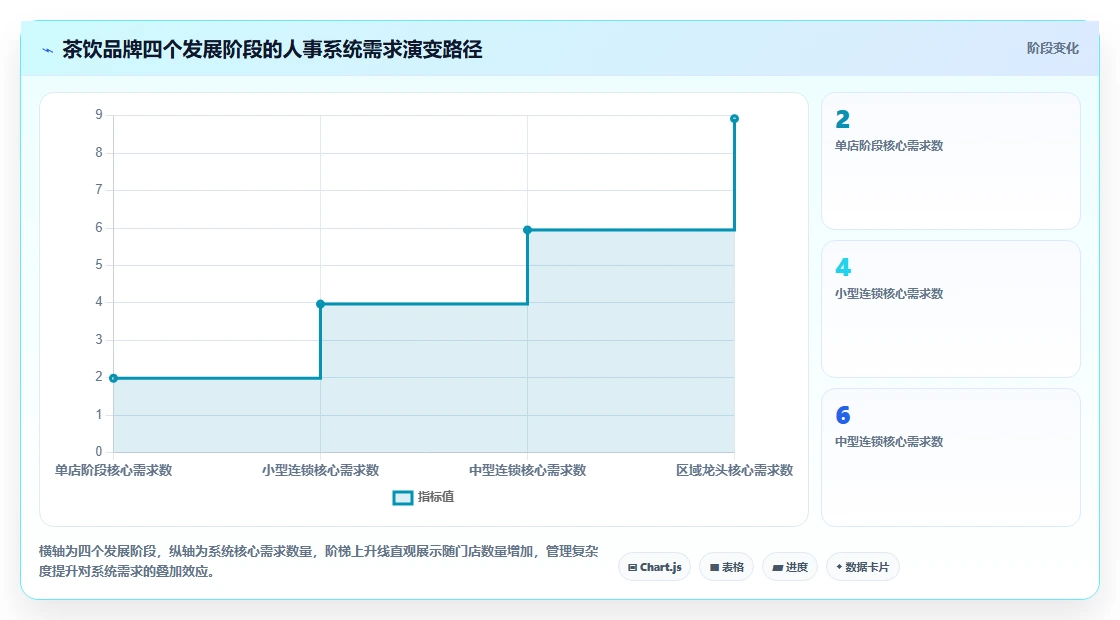This screenshot has height=620, width=1120.
Task: Click the data point at value 4
Action: 321,304
